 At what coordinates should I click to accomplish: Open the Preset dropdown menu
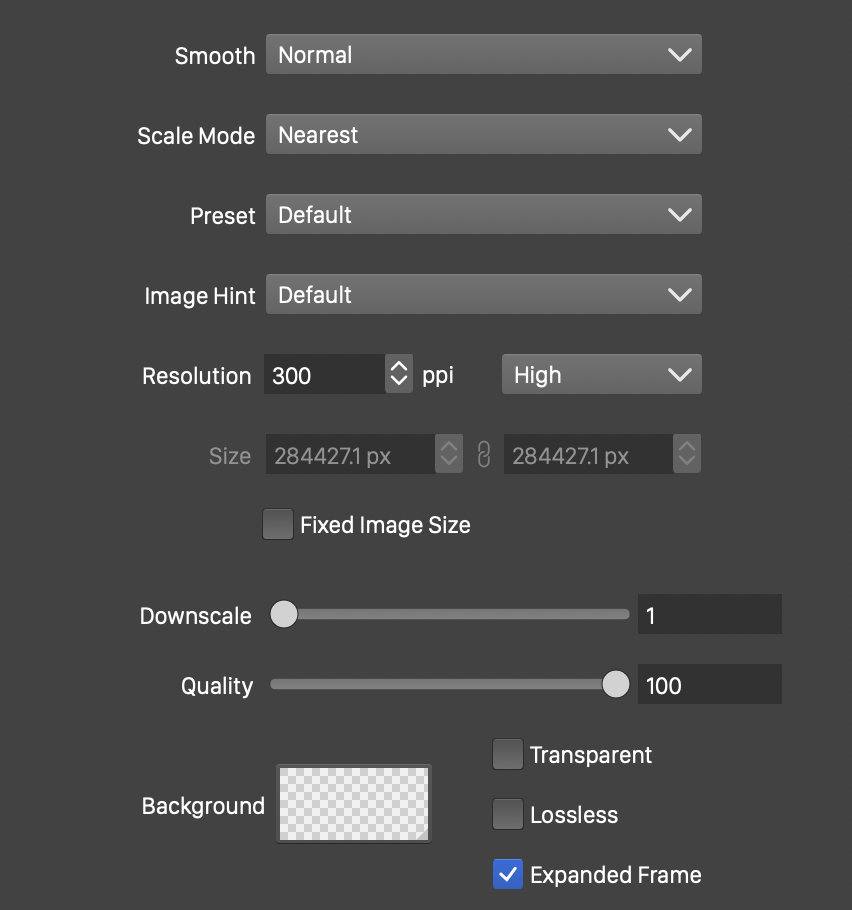tap(483, 215)
